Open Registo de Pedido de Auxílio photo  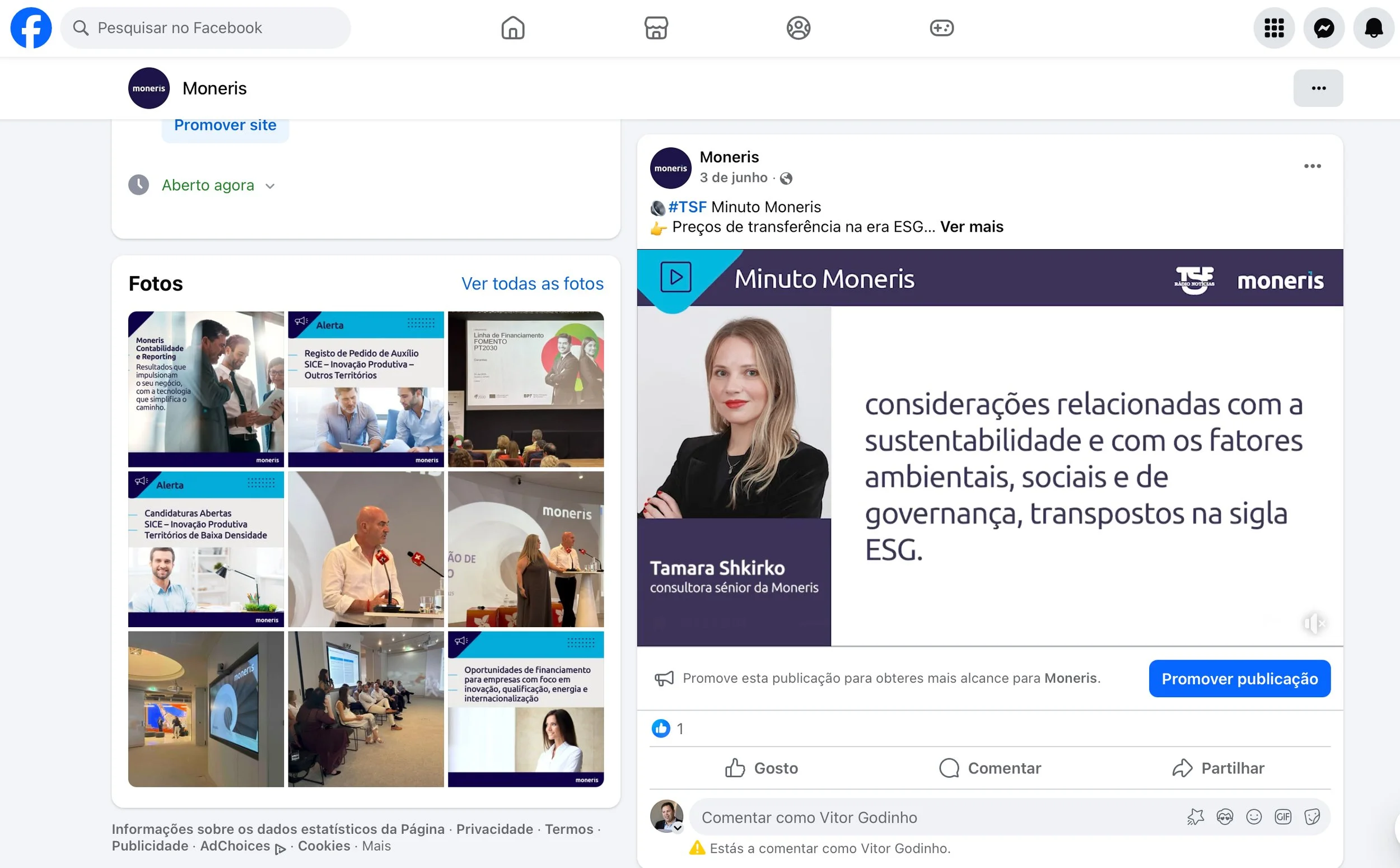pos(366,389)
